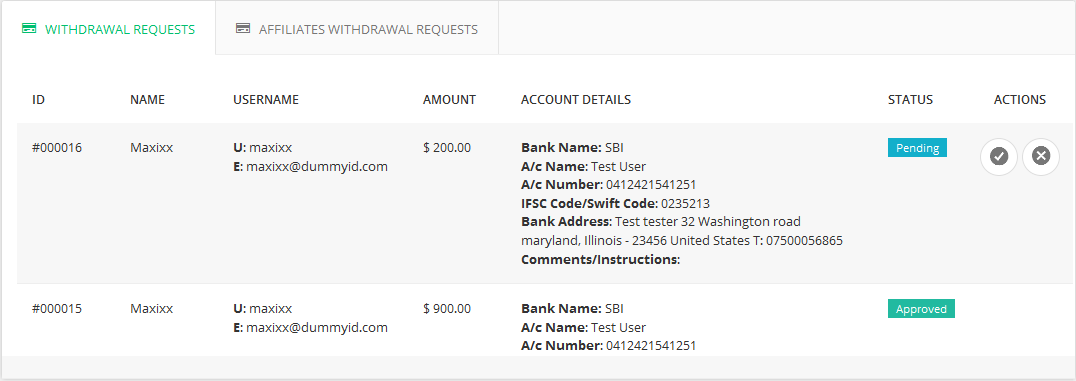The width and height of the screenshot is (1076, 381).
Task: Click the ID column header
Action: point(38,100)
